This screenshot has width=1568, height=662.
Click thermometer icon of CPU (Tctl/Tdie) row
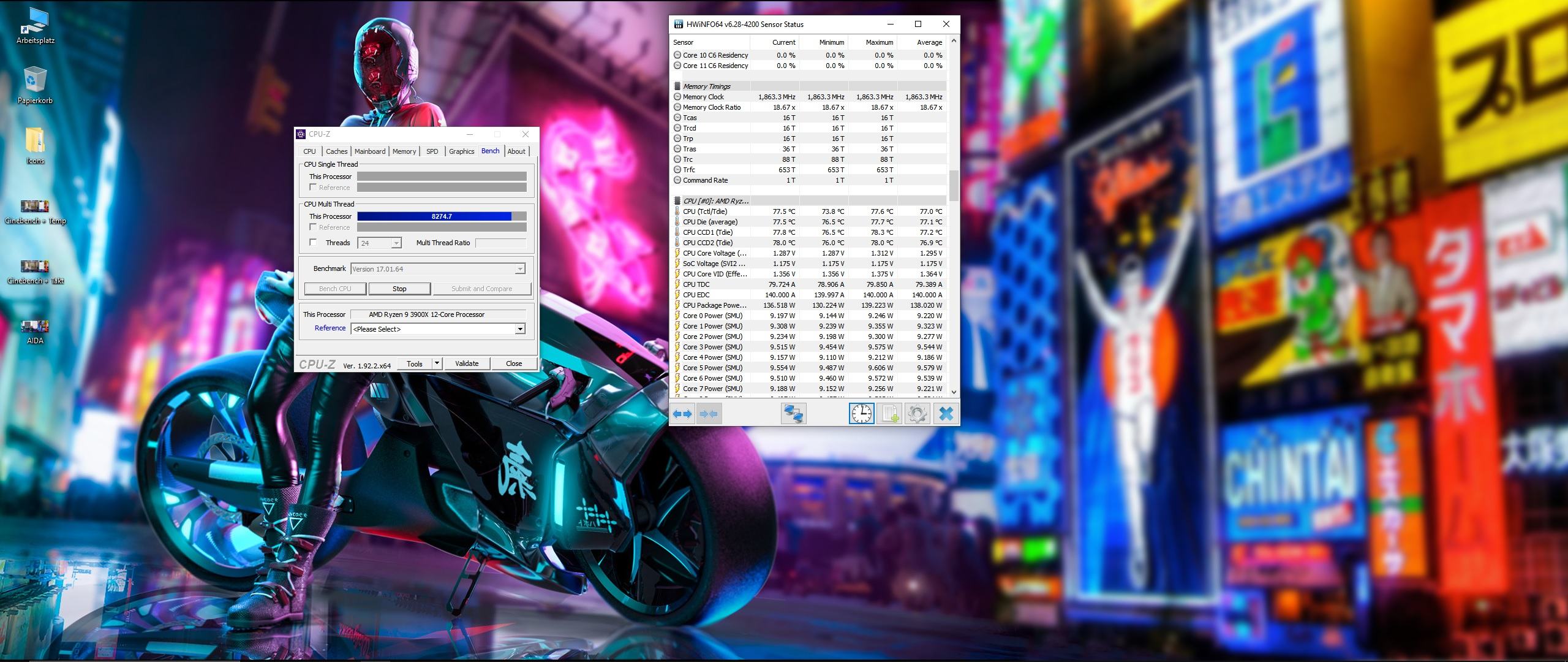677,211
